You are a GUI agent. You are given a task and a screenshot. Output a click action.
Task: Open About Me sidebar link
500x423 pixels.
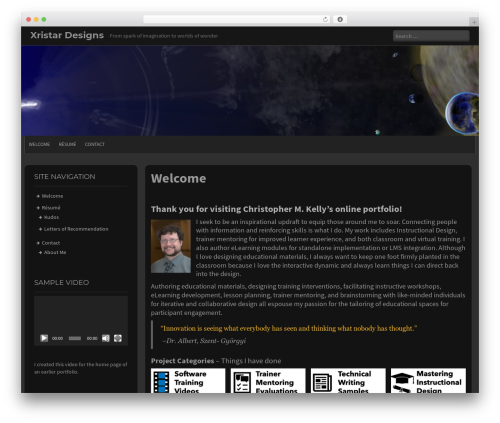[55, 252]
